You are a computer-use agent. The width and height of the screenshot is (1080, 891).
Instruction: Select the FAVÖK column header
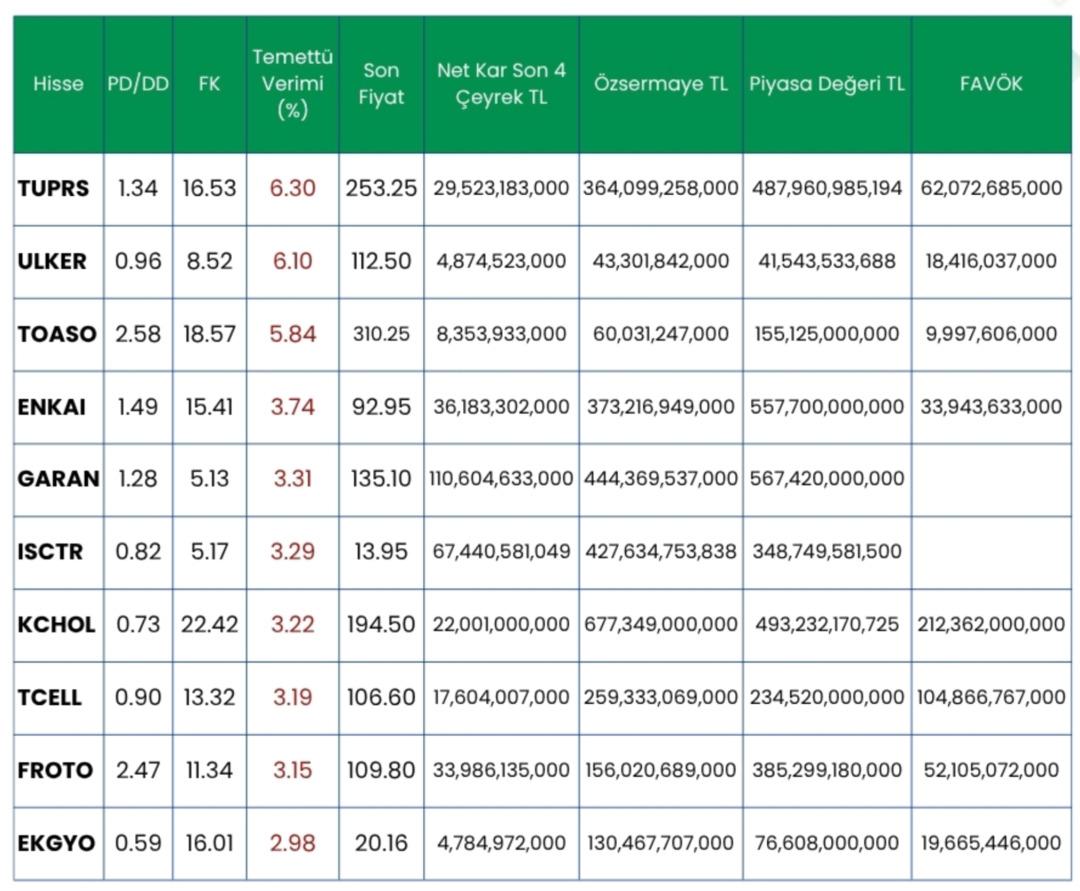tap(990, 84)
